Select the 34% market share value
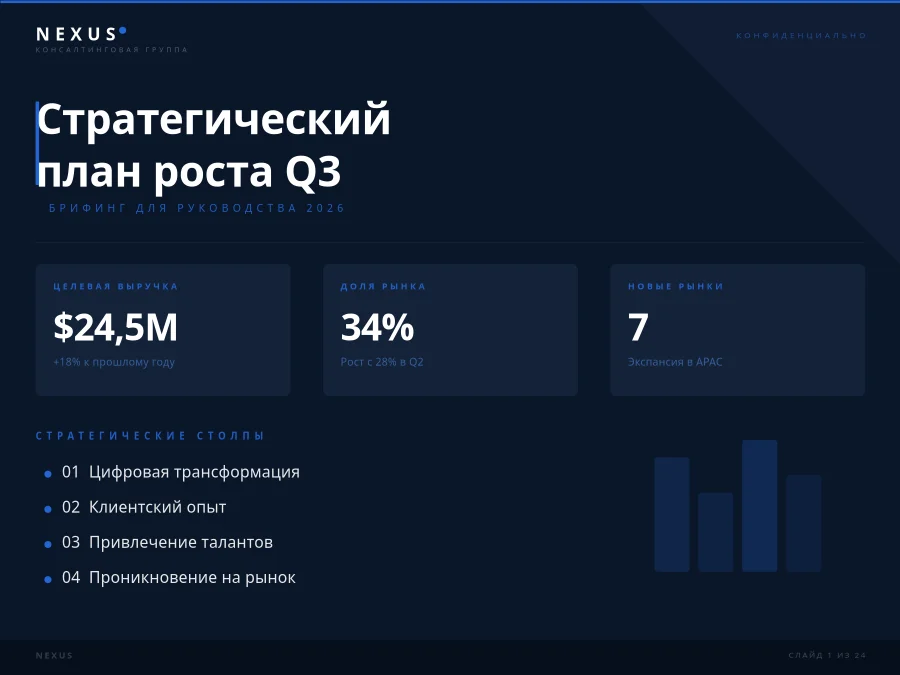Viewport: 900px width, 675px height. point(377,327)
